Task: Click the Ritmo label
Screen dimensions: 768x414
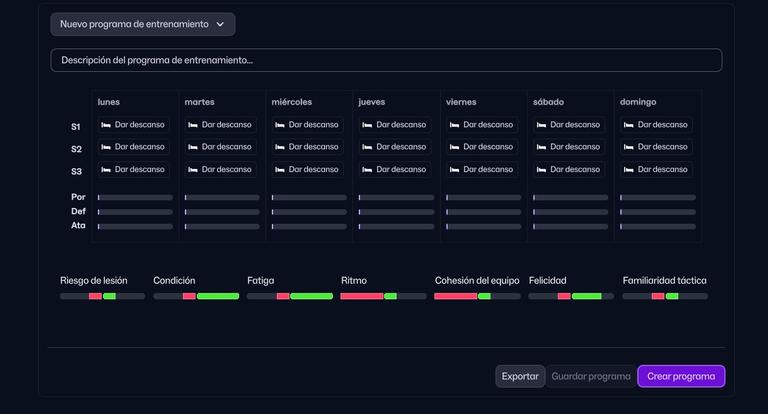Action: pyautogui.click(x=354, y=281)
